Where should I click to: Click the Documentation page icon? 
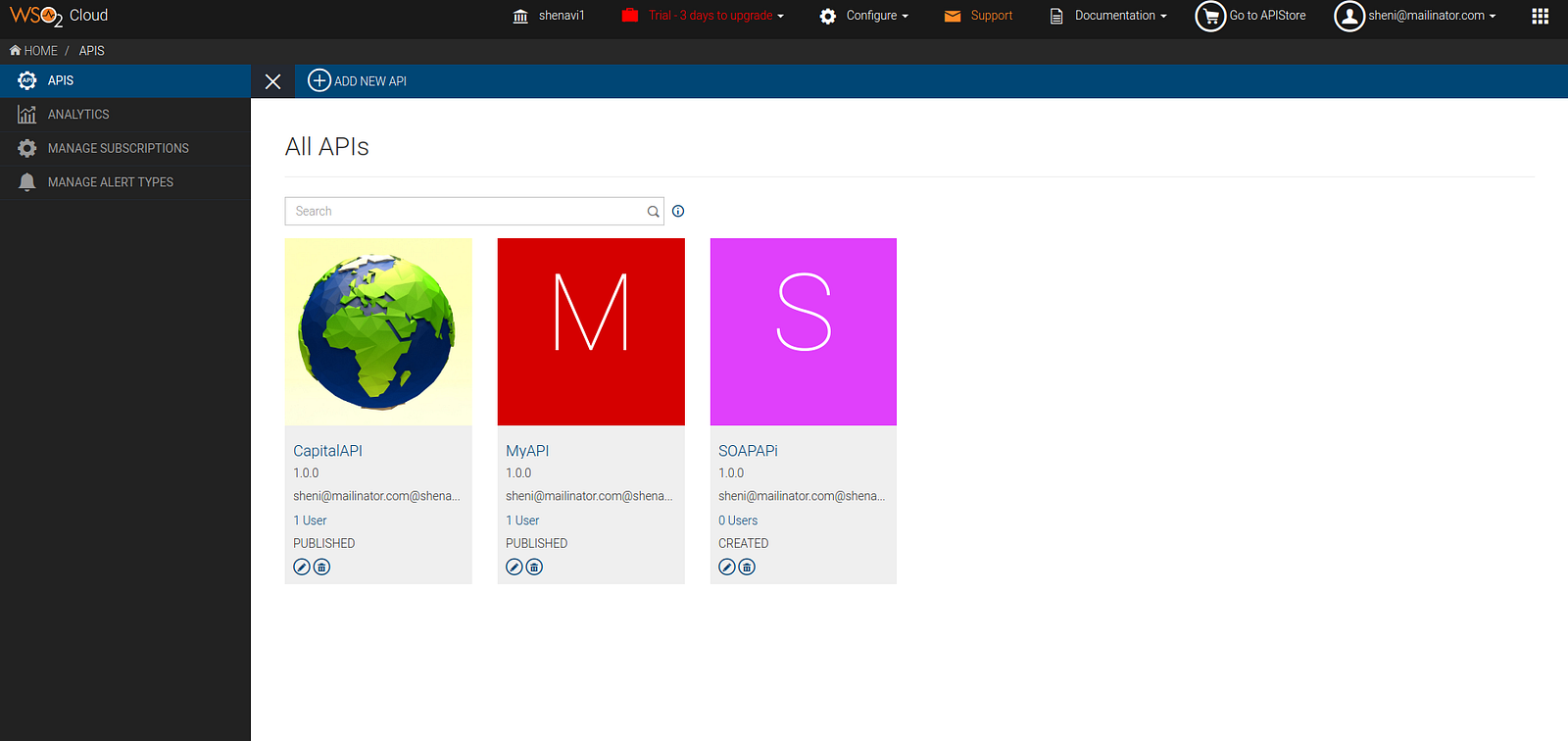(x=1056, y=16)
